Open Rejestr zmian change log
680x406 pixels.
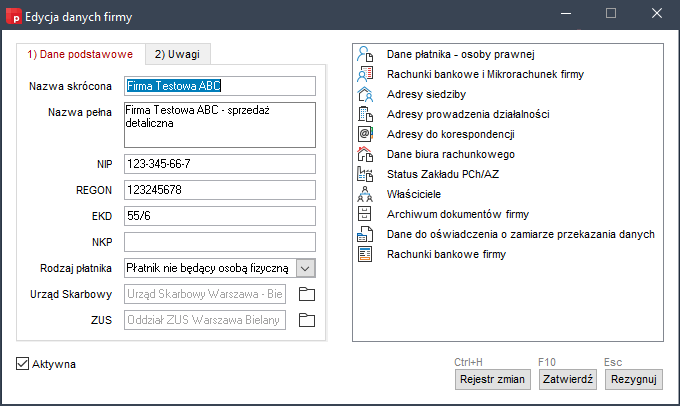tap(492, 380)
